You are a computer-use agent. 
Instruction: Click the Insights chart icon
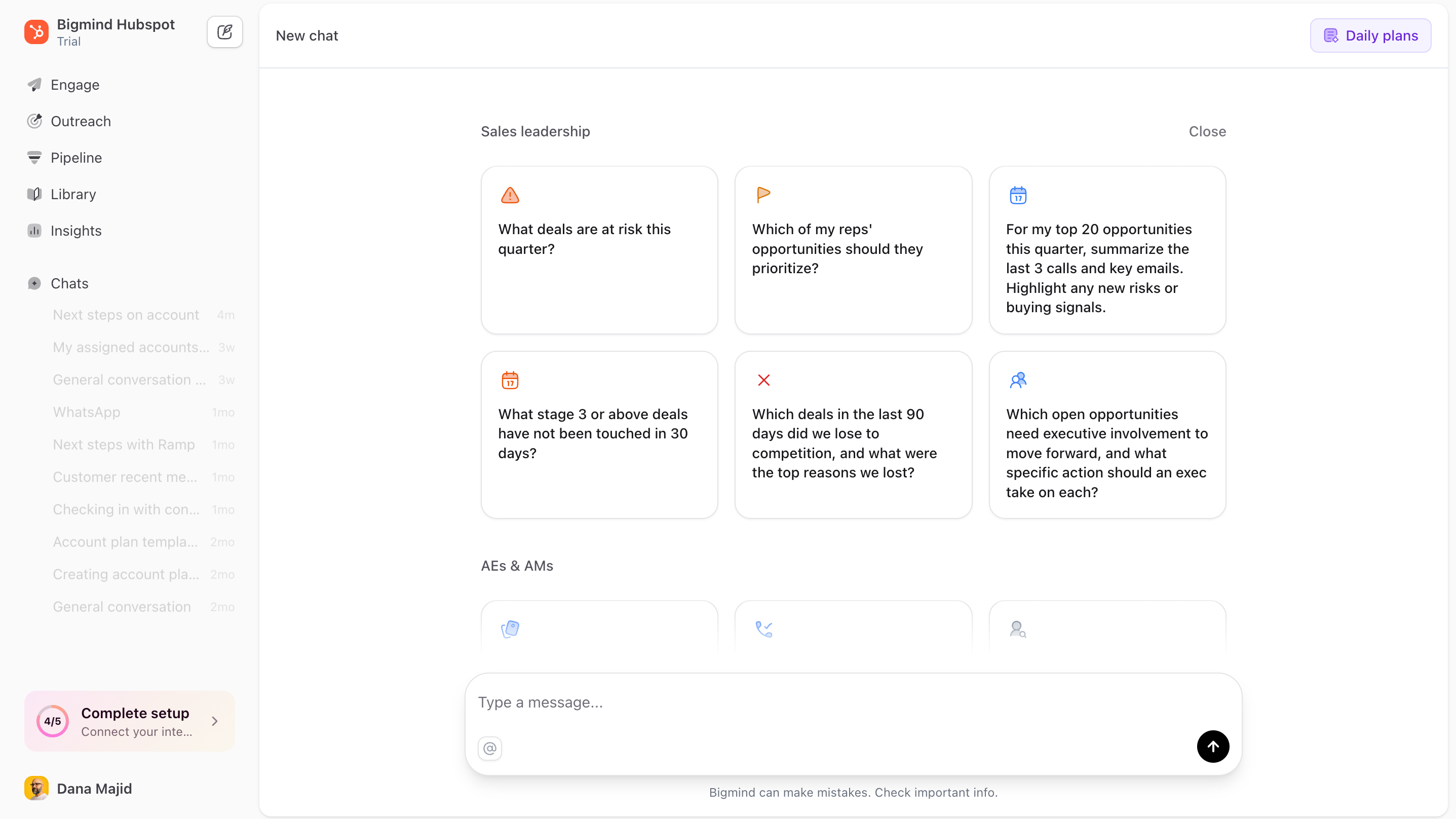[34, 231]
